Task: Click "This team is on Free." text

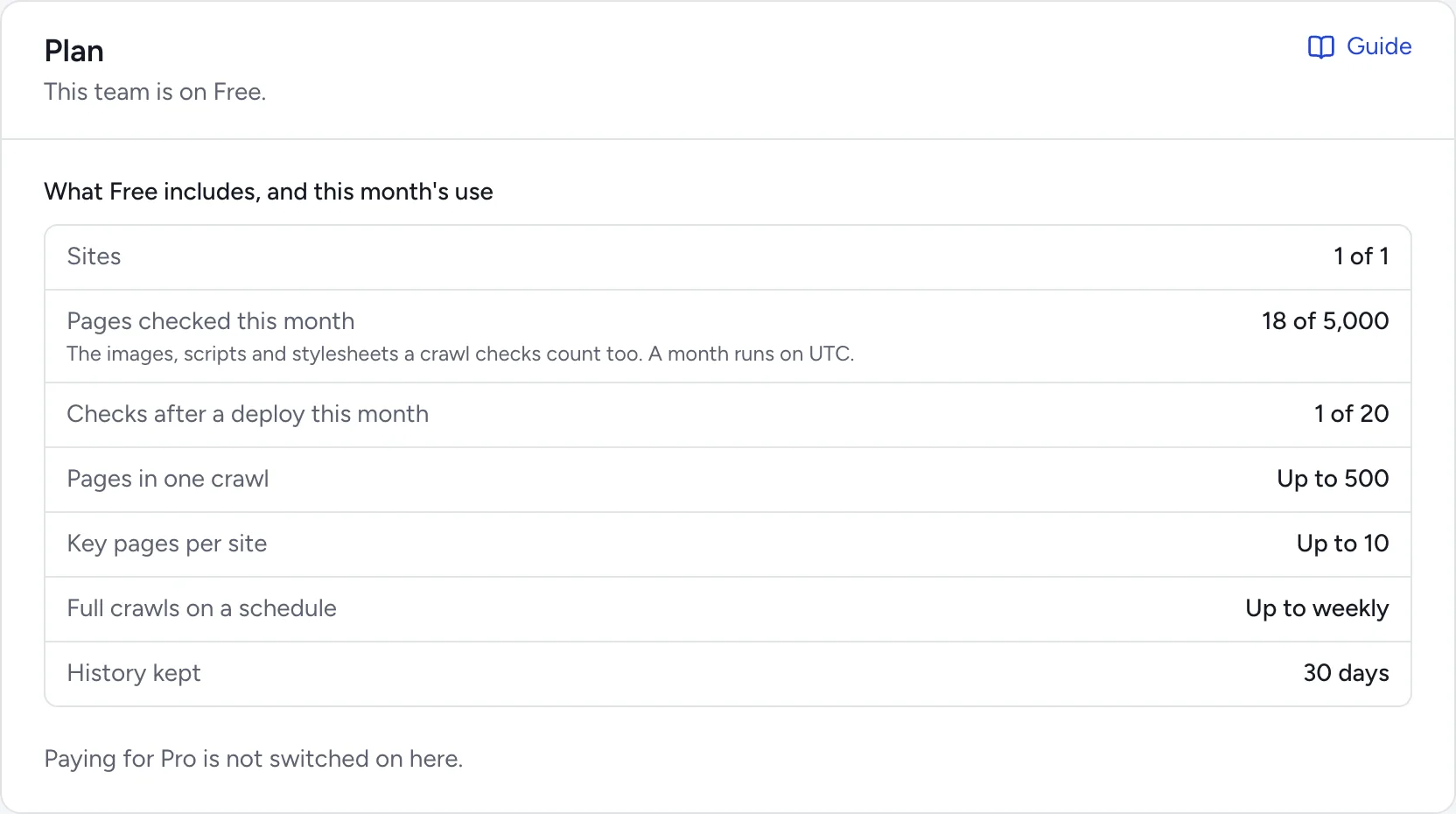Action: [155, 92]
